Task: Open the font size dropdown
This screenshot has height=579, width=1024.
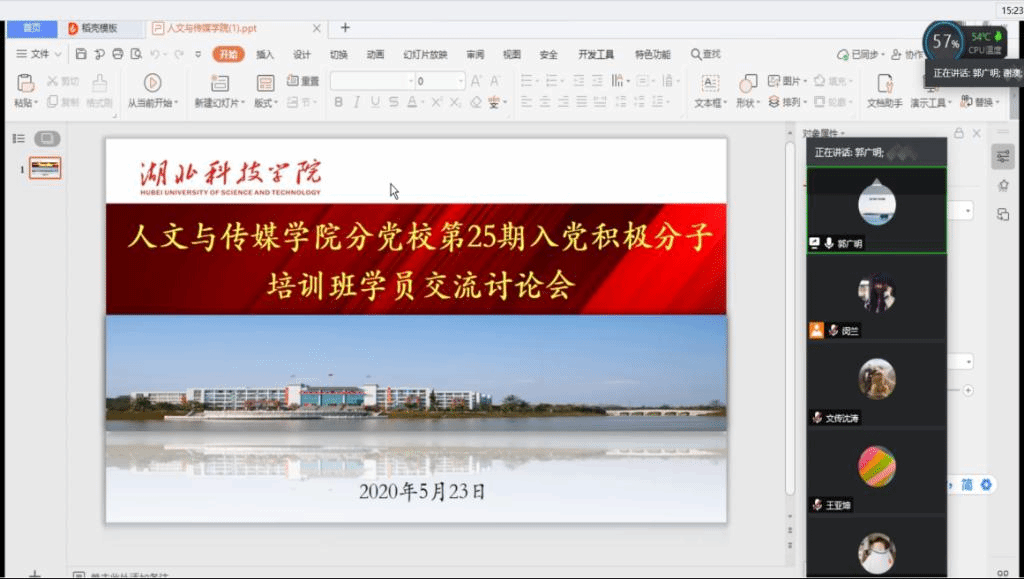Action: [x=461, y=81]
